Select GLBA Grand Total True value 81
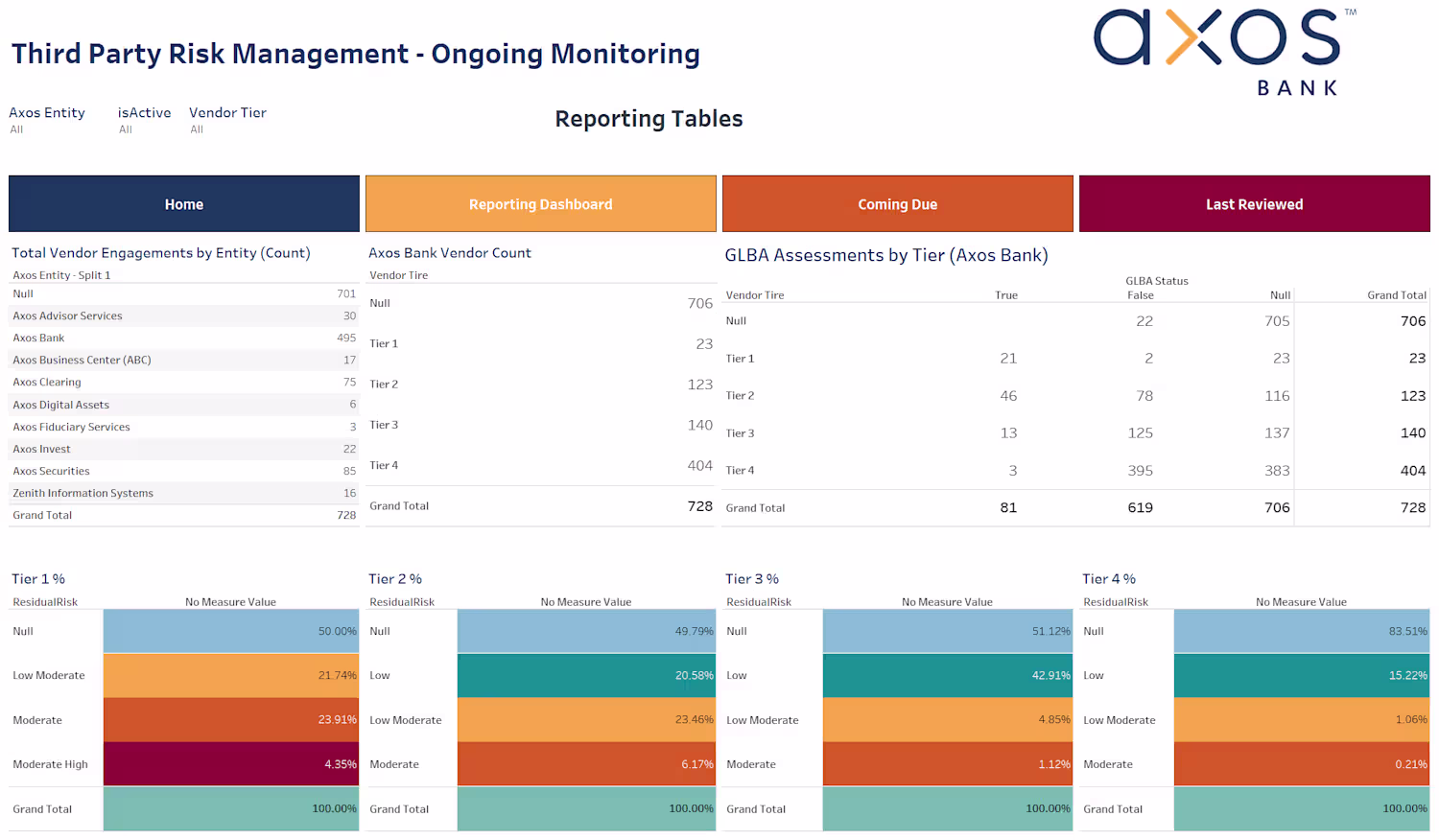This screenshot has width=1439, height=840. pyautogui.click(x=1008, y=507)
